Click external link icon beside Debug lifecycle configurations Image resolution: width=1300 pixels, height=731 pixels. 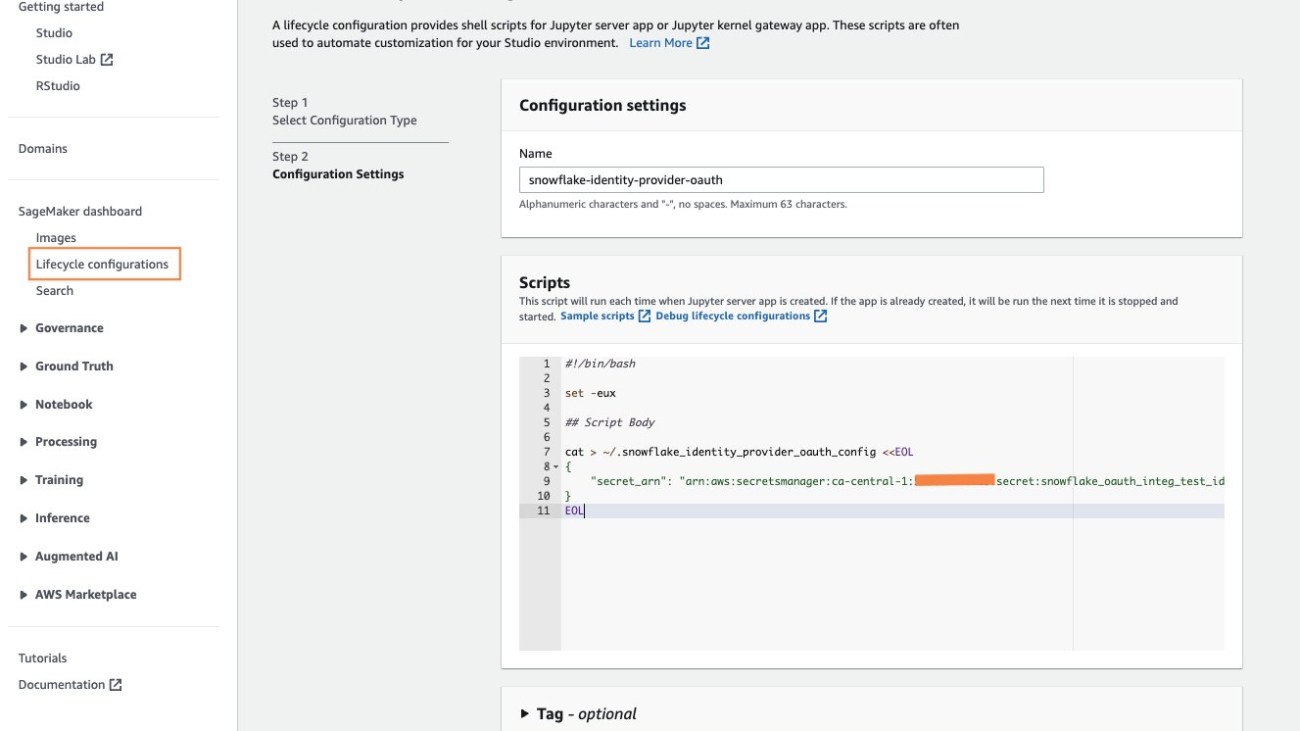coord(821,316)
